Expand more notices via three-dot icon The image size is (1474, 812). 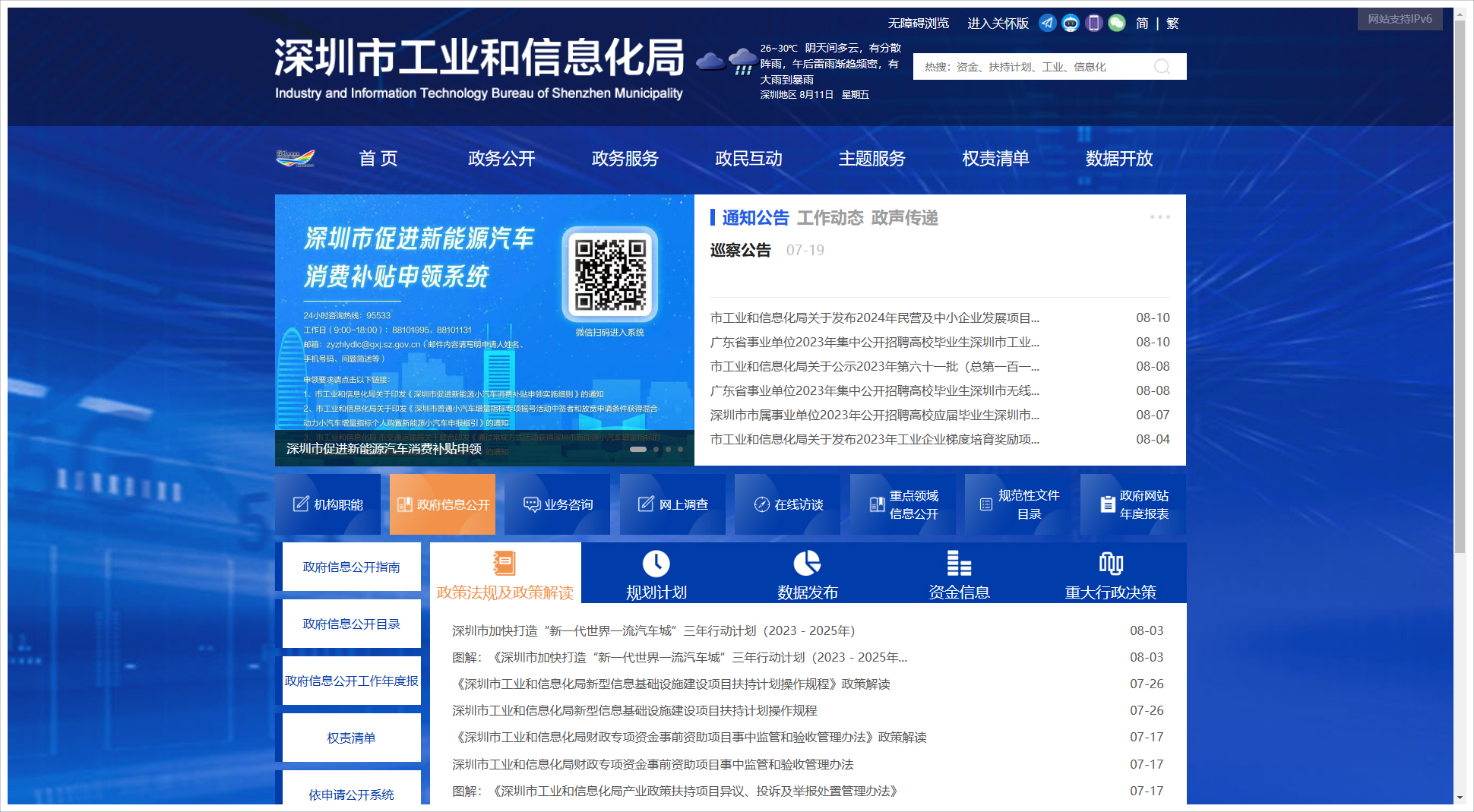click(x=1159, y=217)
